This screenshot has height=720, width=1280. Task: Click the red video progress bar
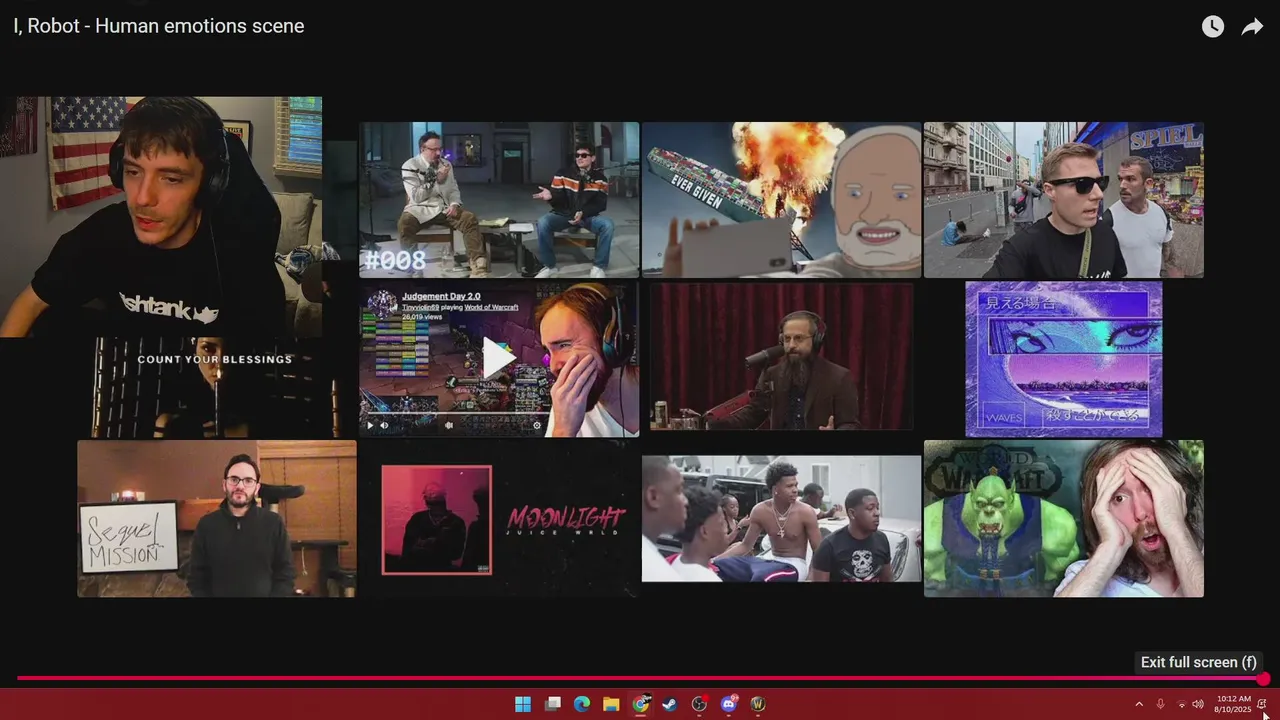(x=640, y=678)
